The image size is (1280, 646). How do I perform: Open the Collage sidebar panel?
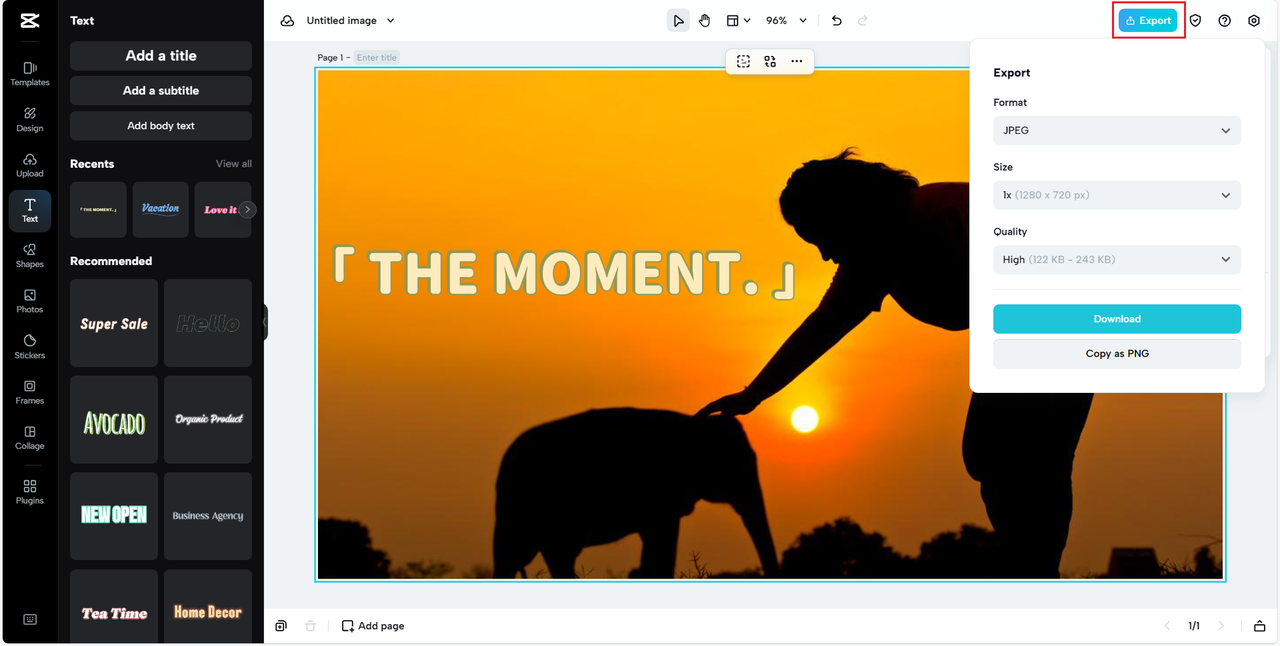pyautogui.click(x=30, y=438)
